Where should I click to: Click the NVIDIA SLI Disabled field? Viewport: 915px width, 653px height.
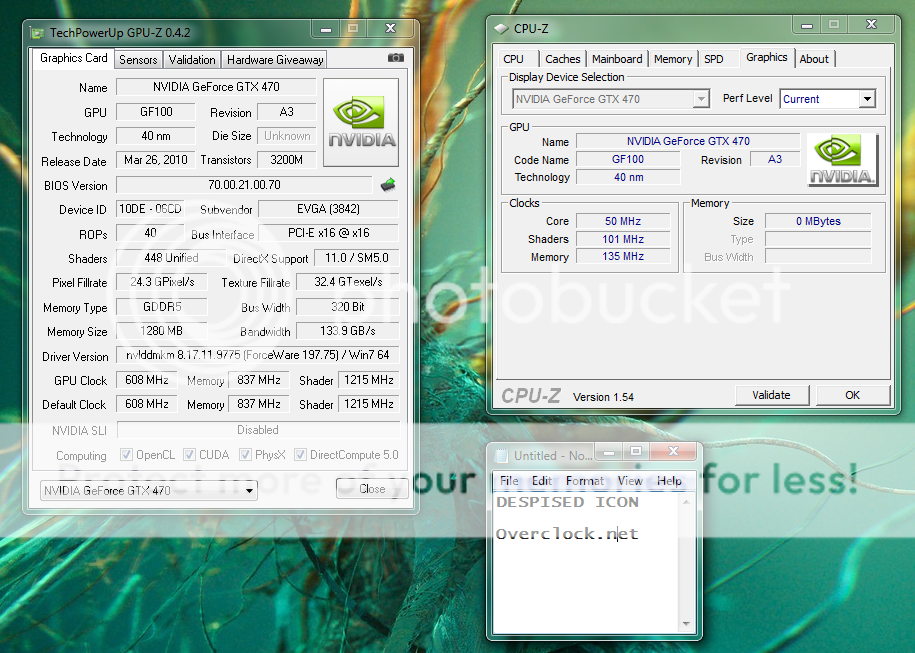(x=258, y=430)
